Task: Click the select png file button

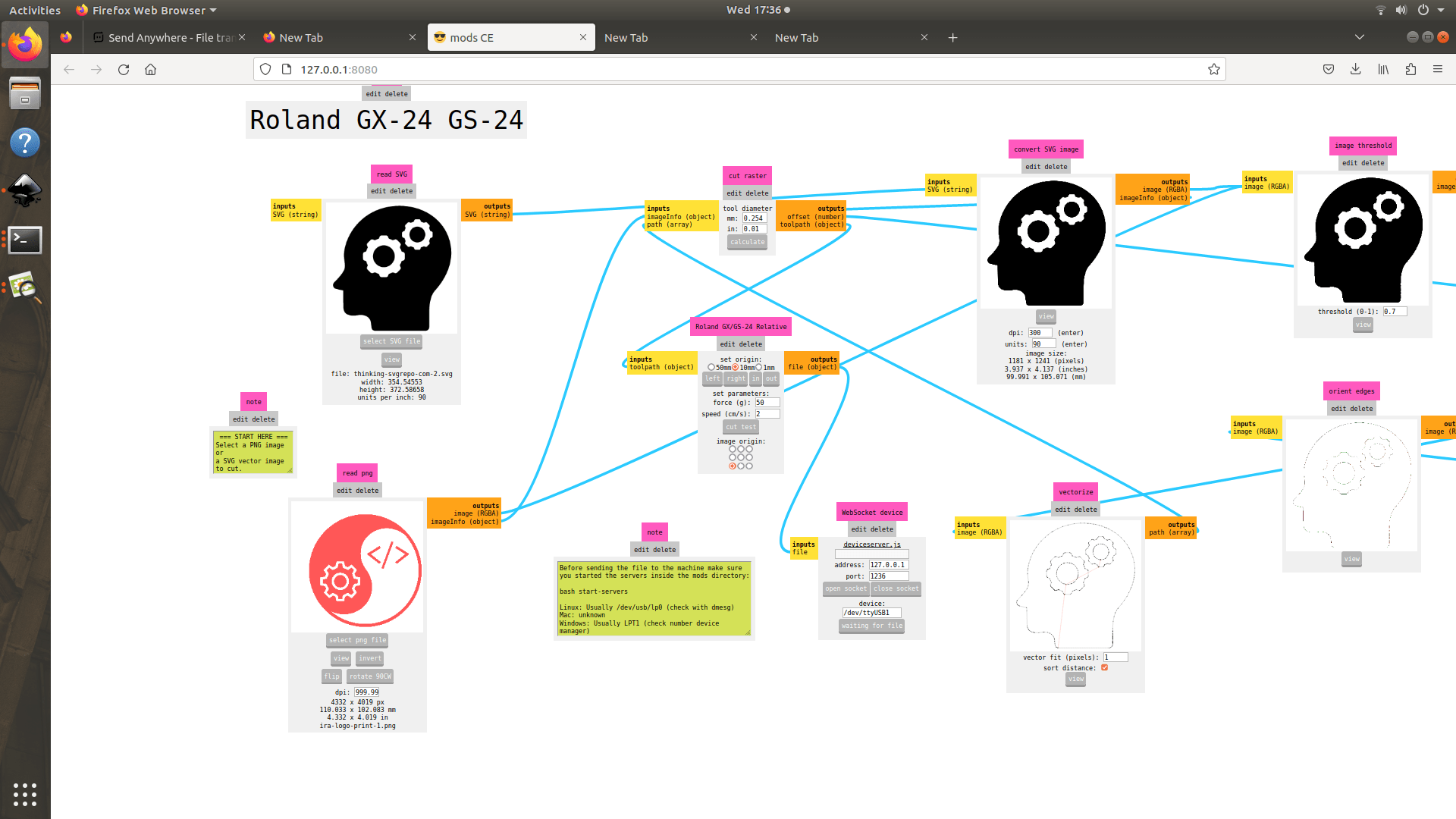Action: pos(357,640)
